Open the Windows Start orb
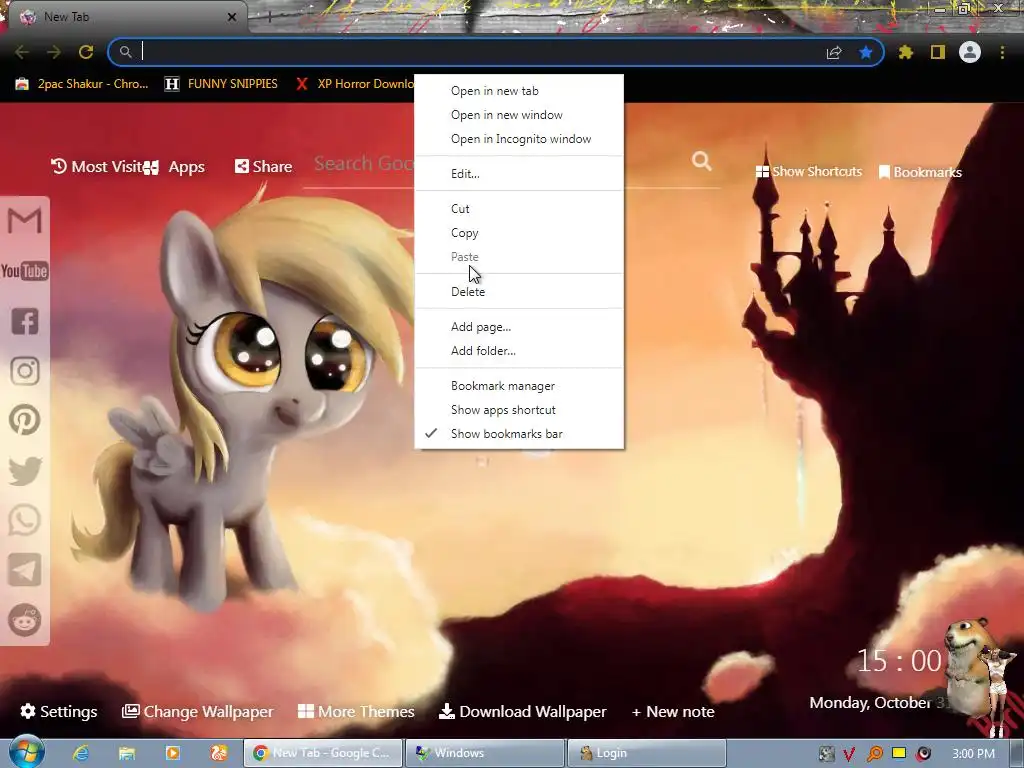This screenshot has width=1024, height=768. click(26, 752)
